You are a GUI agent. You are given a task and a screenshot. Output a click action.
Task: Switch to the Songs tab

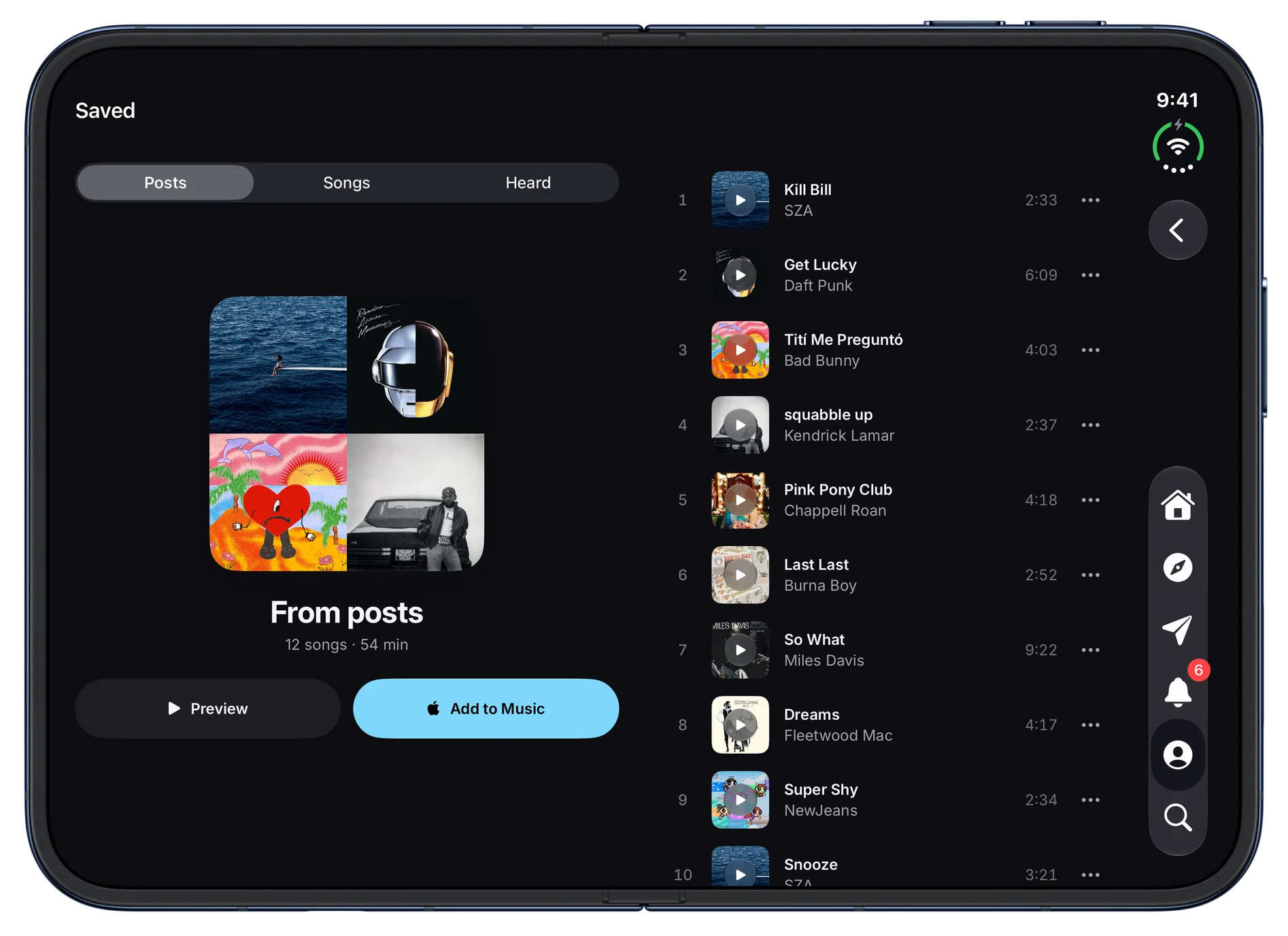pyautogui.click(x=347, y=182)
